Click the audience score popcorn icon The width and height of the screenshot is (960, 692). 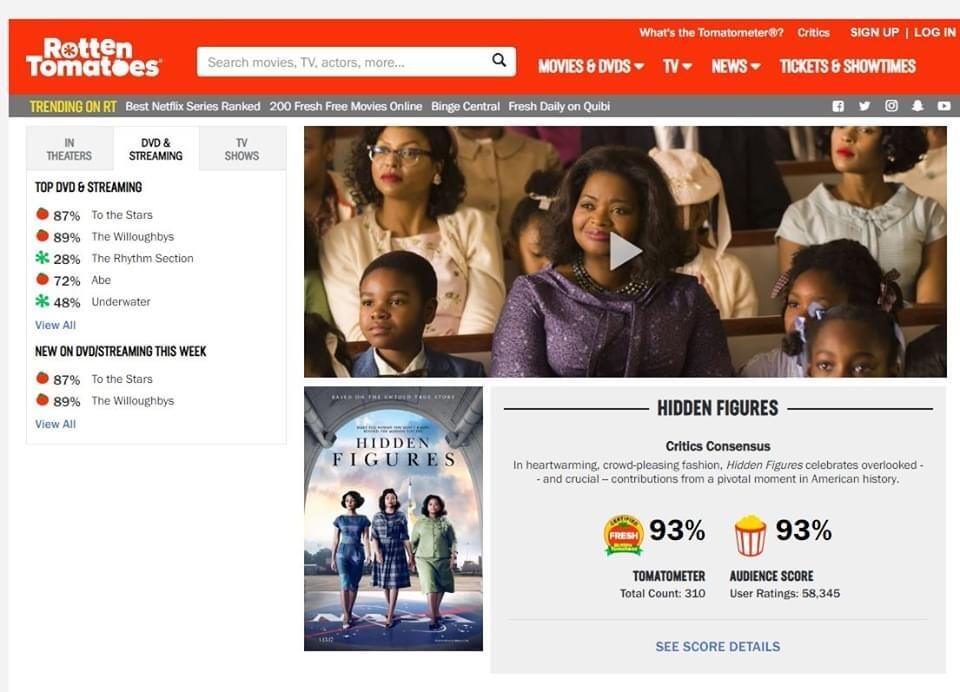[750, 535]
